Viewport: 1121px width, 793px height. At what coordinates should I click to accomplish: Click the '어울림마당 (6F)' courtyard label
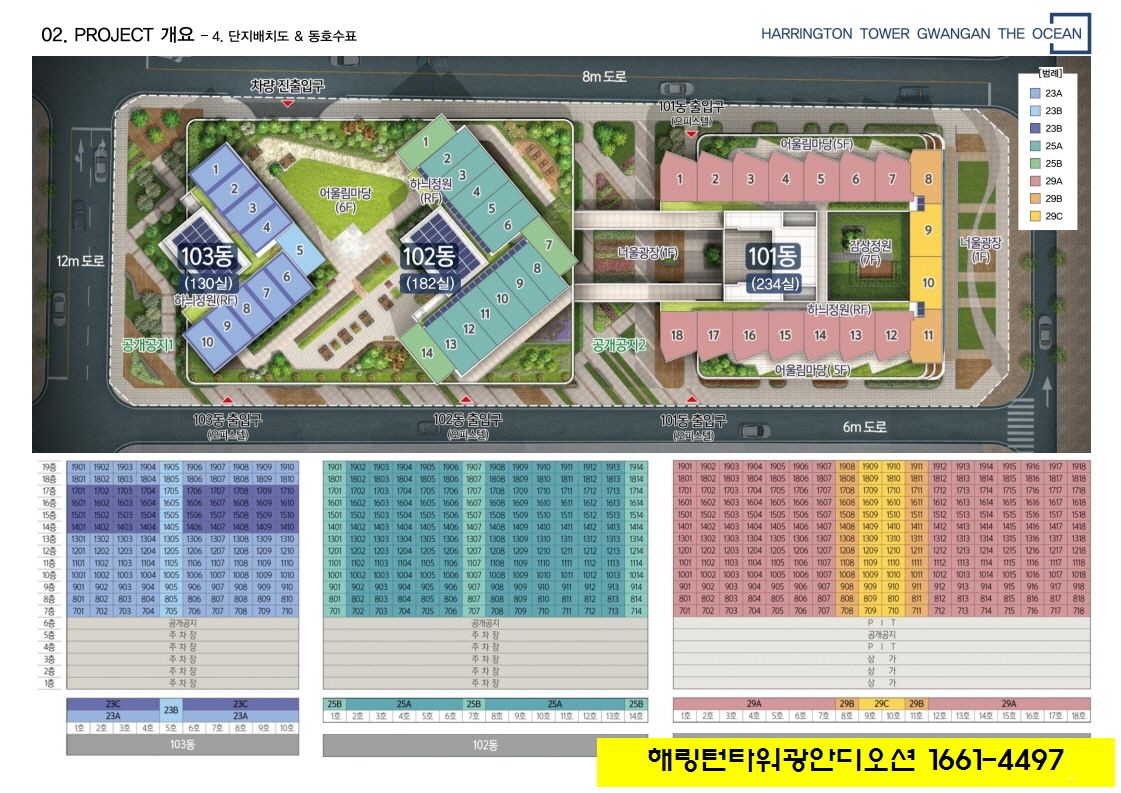tap(345, 200)
